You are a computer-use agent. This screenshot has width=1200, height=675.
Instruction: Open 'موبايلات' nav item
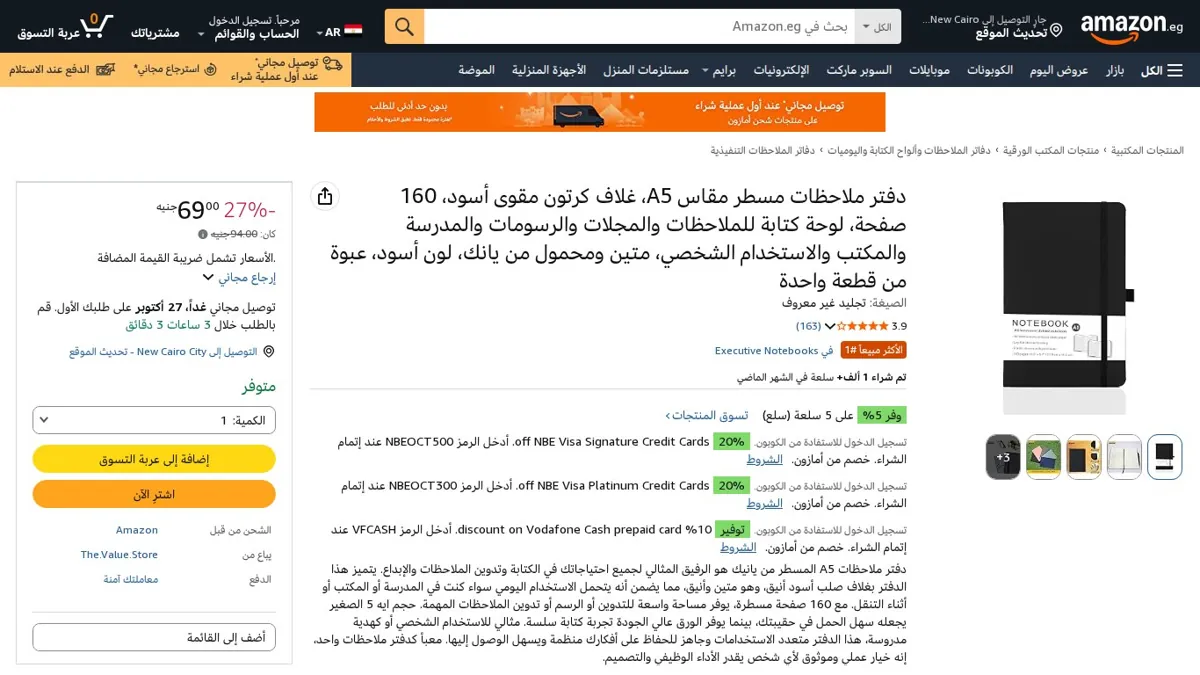click(929, 70)
